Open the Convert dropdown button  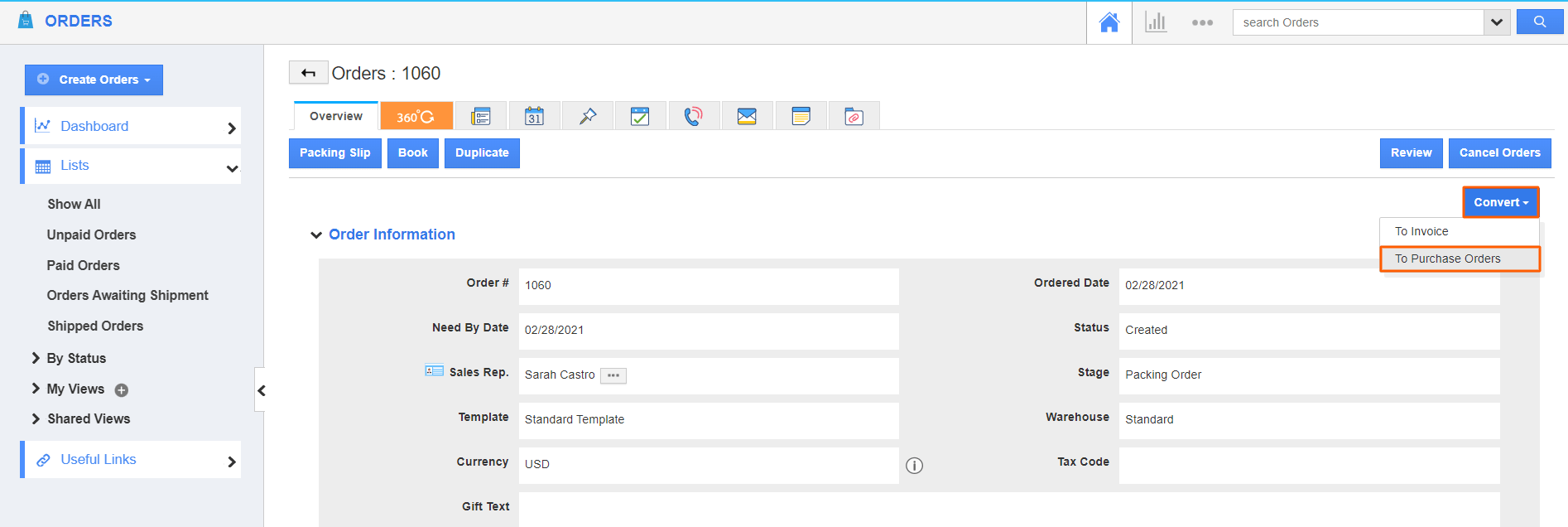point(1500,202)
